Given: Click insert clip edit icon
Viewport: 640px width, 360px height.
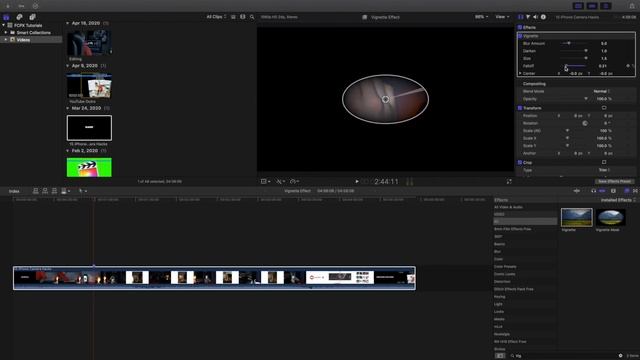Looking at the screenshot, I should [x=45, y=191].
